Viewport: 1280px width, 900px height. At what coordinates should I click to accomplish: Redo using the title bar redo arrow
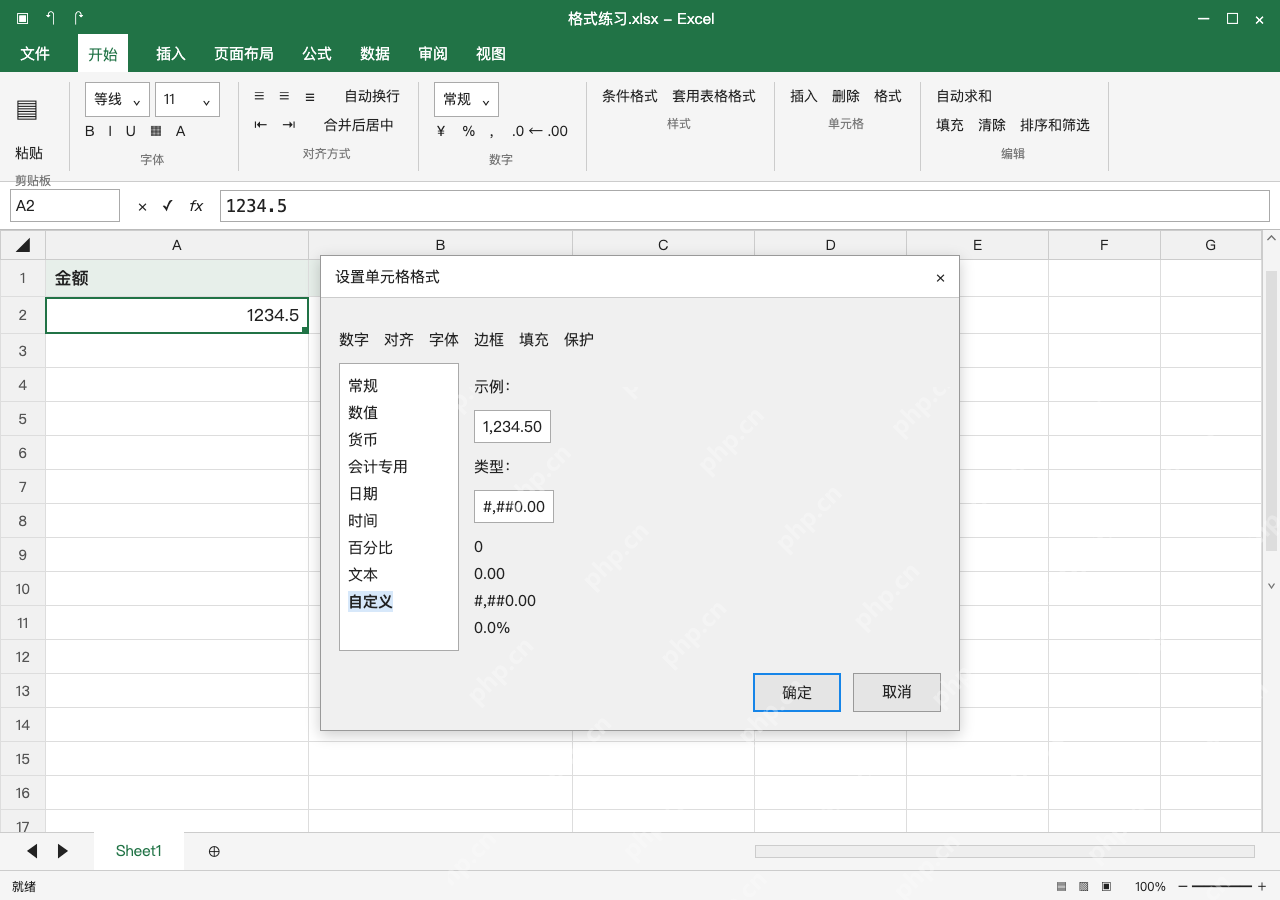(79, 18)
